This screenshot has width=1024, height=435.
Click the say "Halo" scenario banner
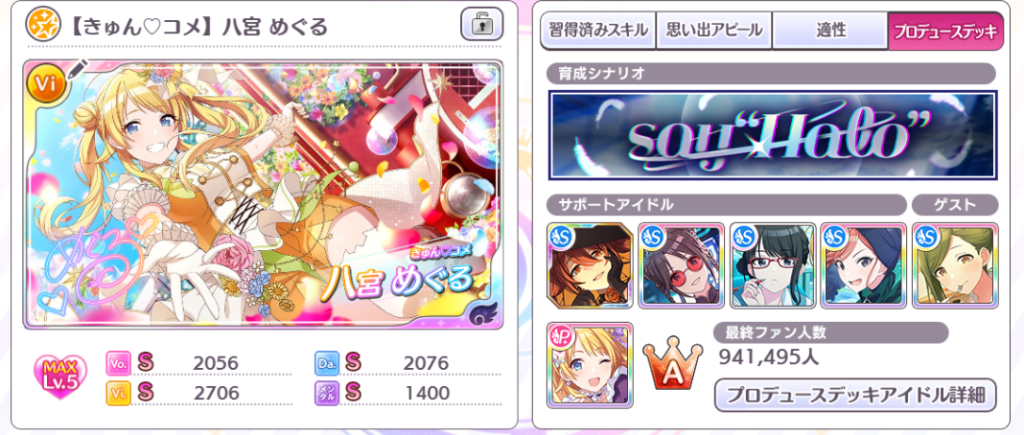coord(773,135)
